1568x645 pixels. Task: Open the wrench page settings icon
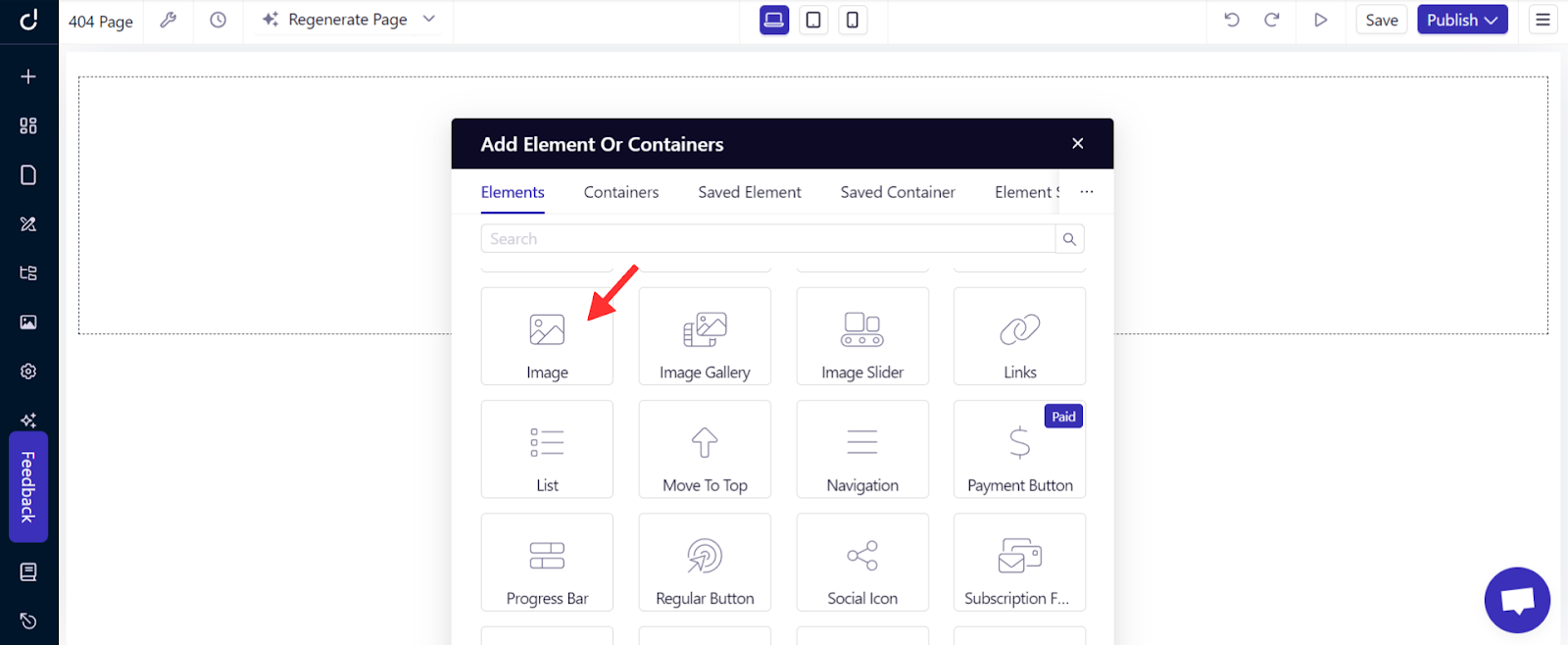tap(169, 20)
